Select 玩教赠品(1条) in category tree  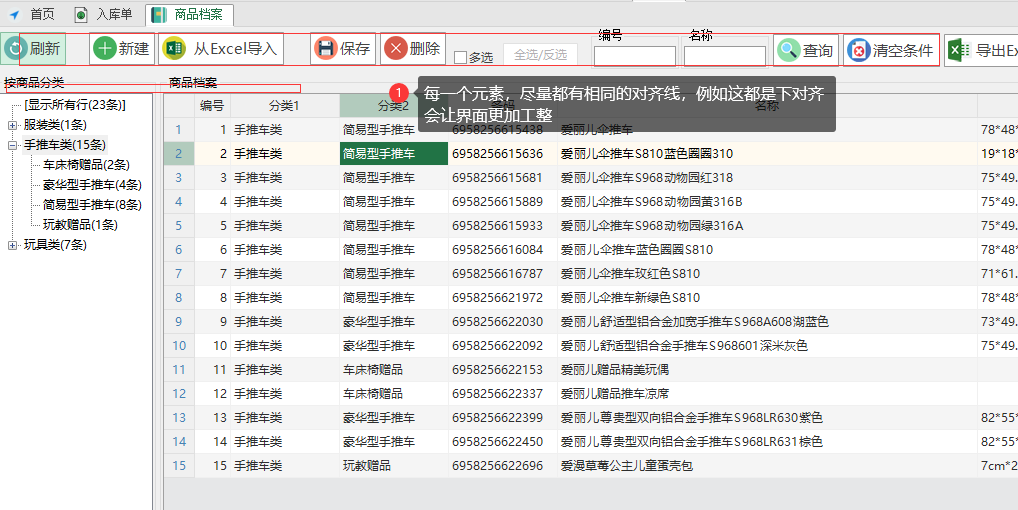(81, 225)
